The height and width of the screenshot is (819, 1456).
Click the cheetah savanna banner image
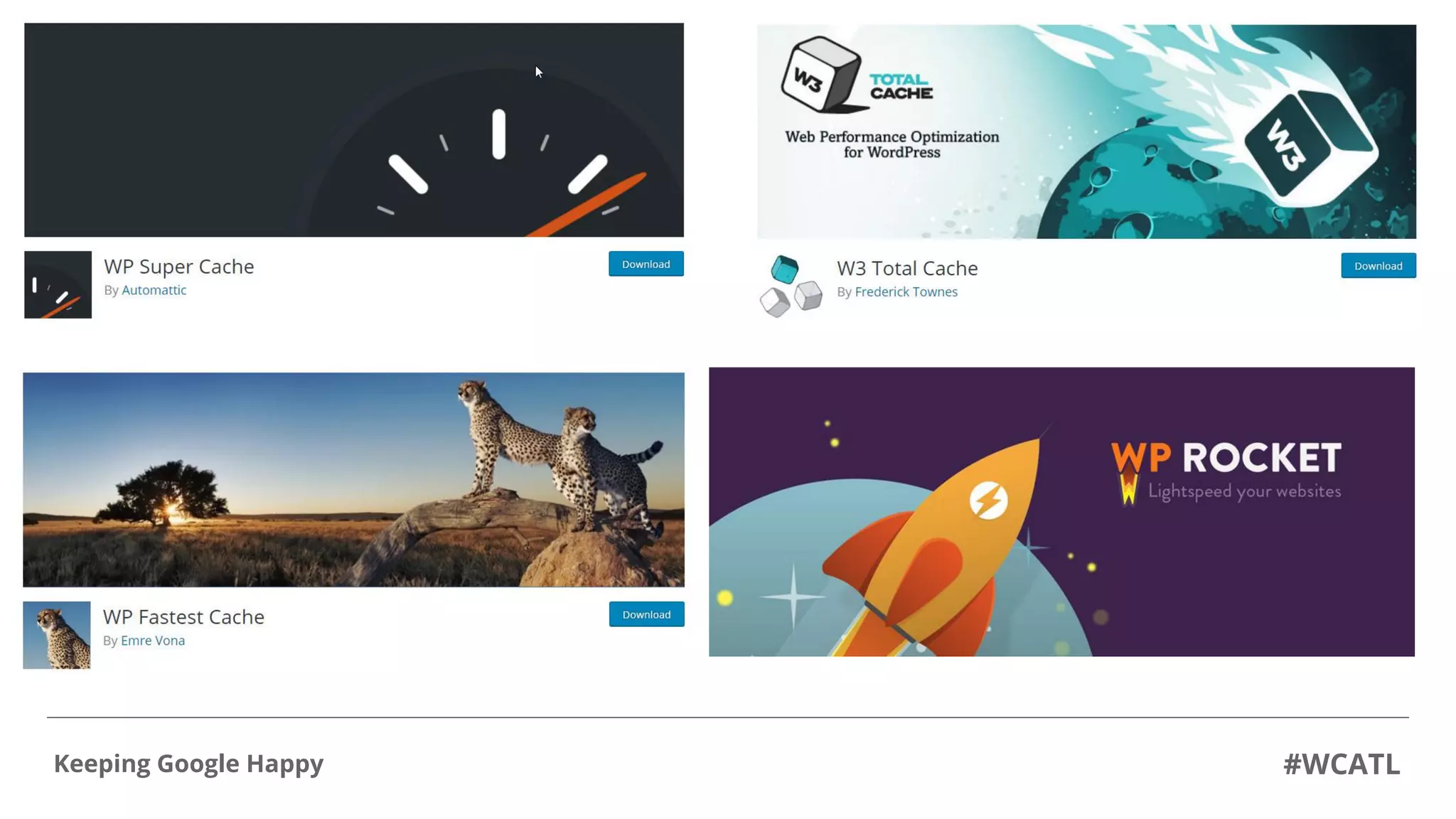[353, 480]
